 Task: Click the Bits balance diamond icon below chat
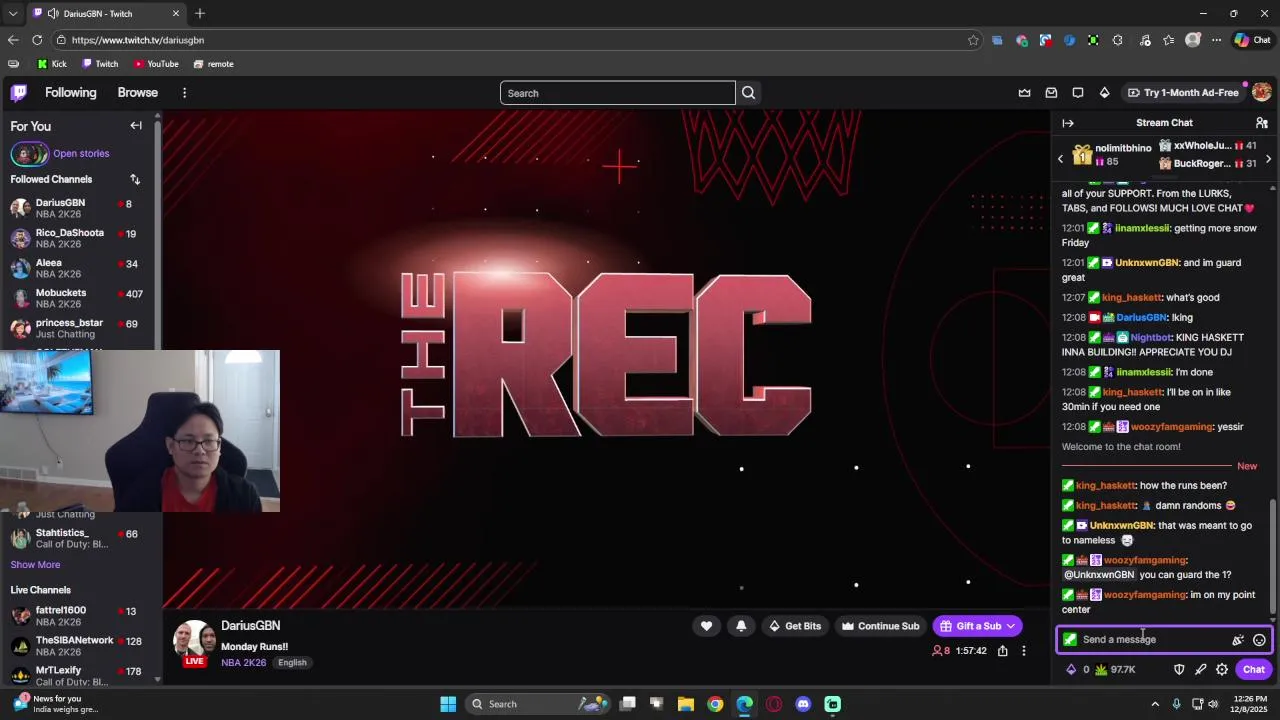(1071, 670)
